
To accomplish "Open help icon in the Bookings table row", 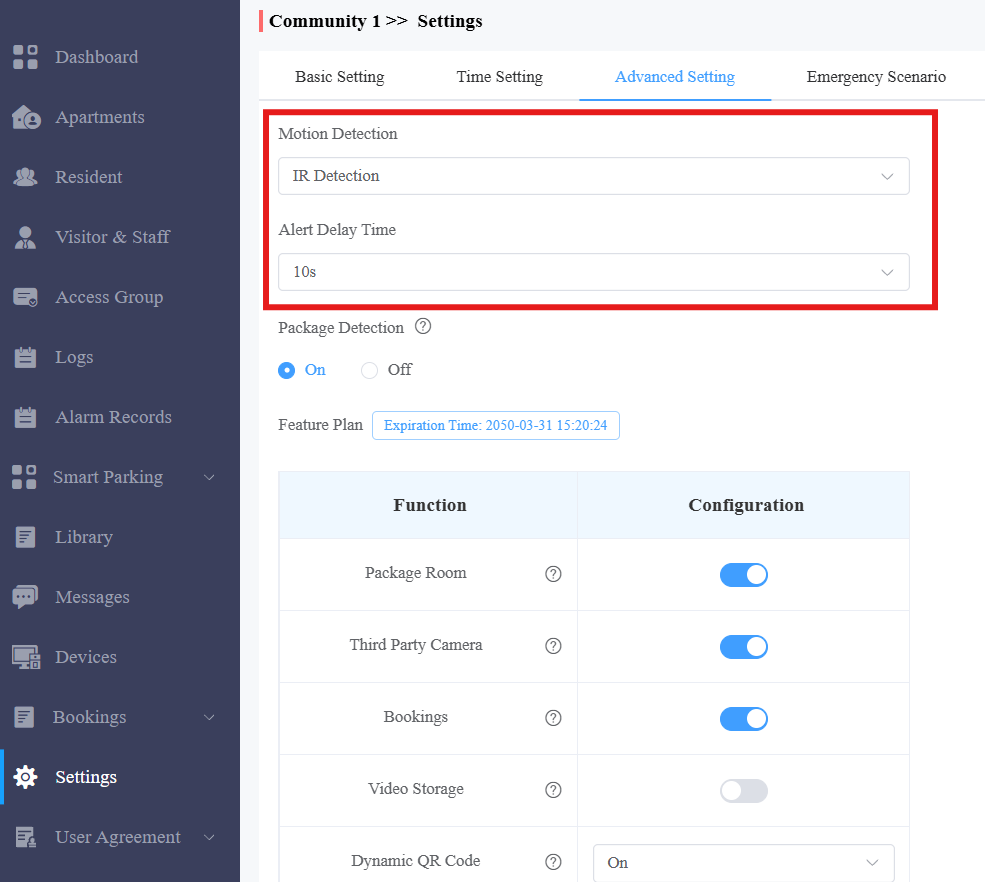I will [553, 718].
